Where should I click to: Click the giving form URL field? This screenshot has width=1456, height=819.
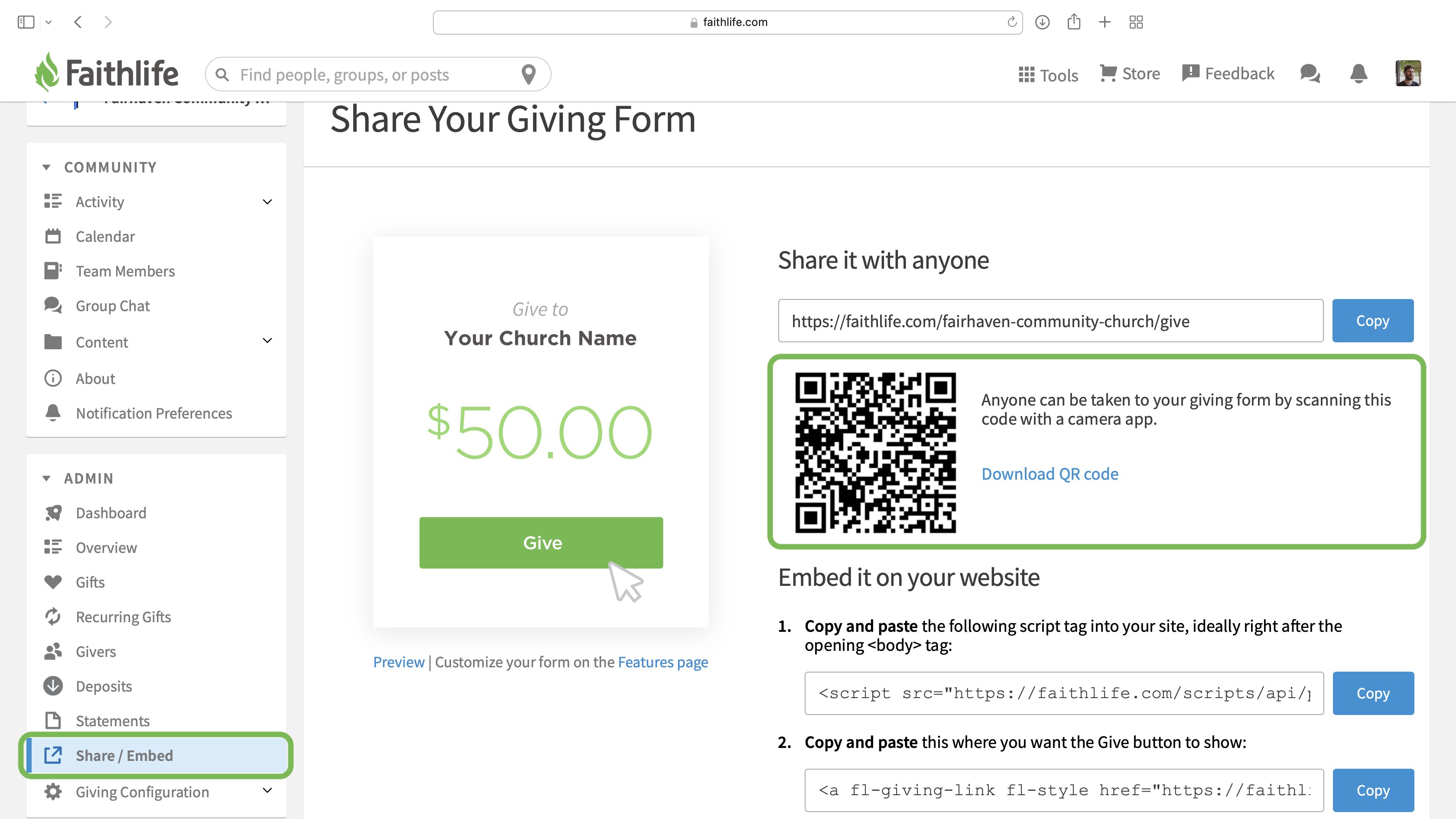pos(1050,321)
